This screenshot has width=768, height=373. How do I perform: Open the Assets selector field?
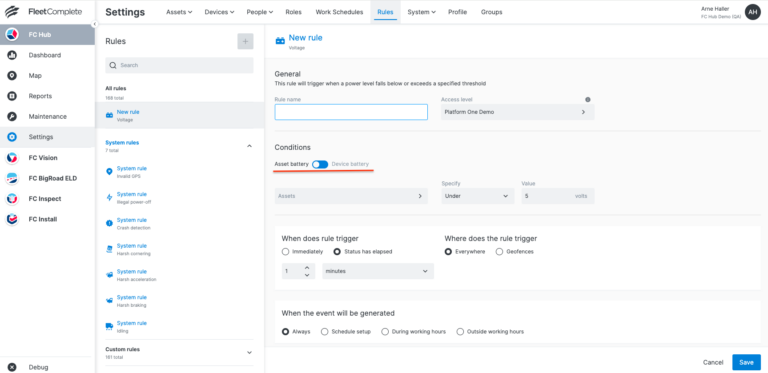coord(351,196)
